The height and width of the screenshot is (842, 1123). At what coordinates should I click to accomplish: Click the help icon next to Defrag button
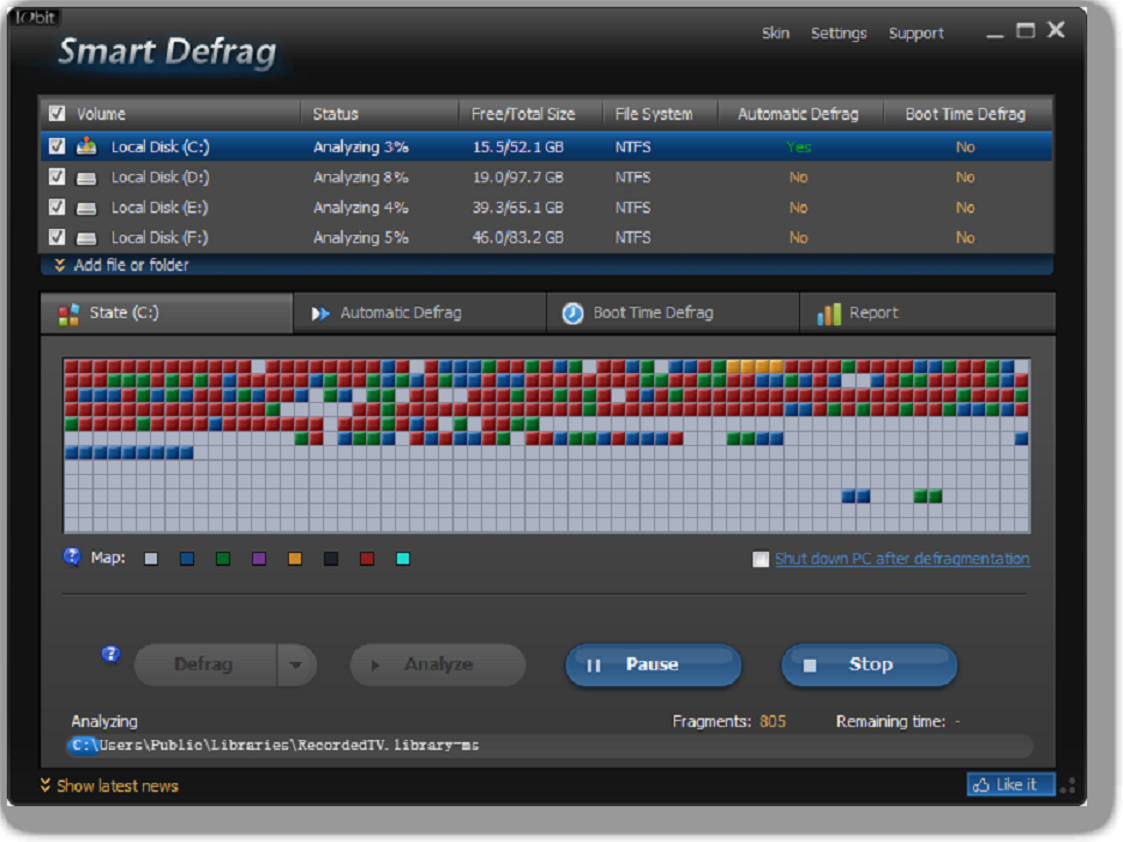pyautogui.click(x=110, y=654)
